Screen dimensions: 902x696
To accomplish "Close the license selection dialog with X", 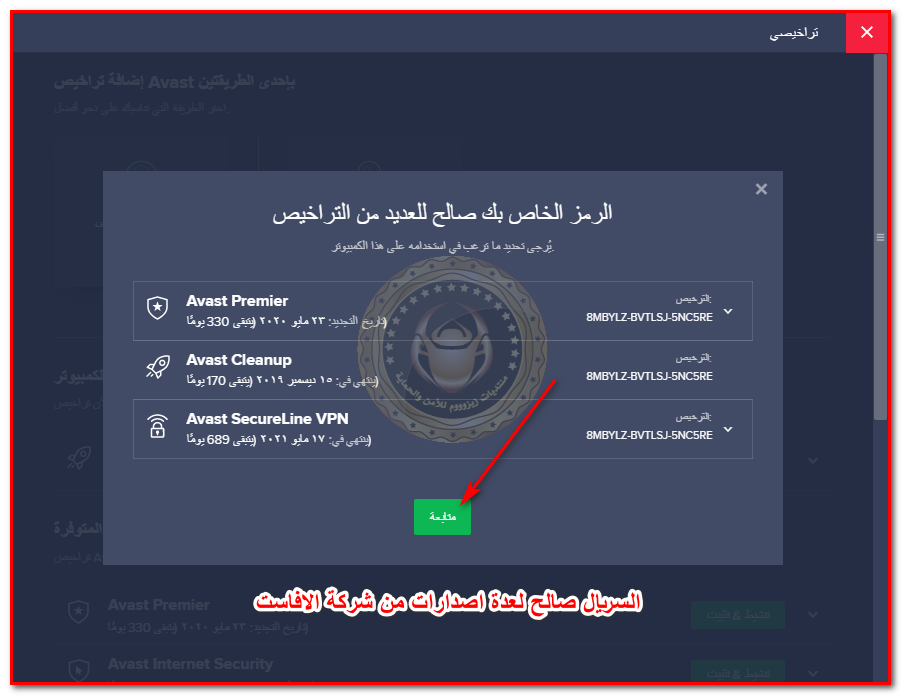I will pos(761,189).
